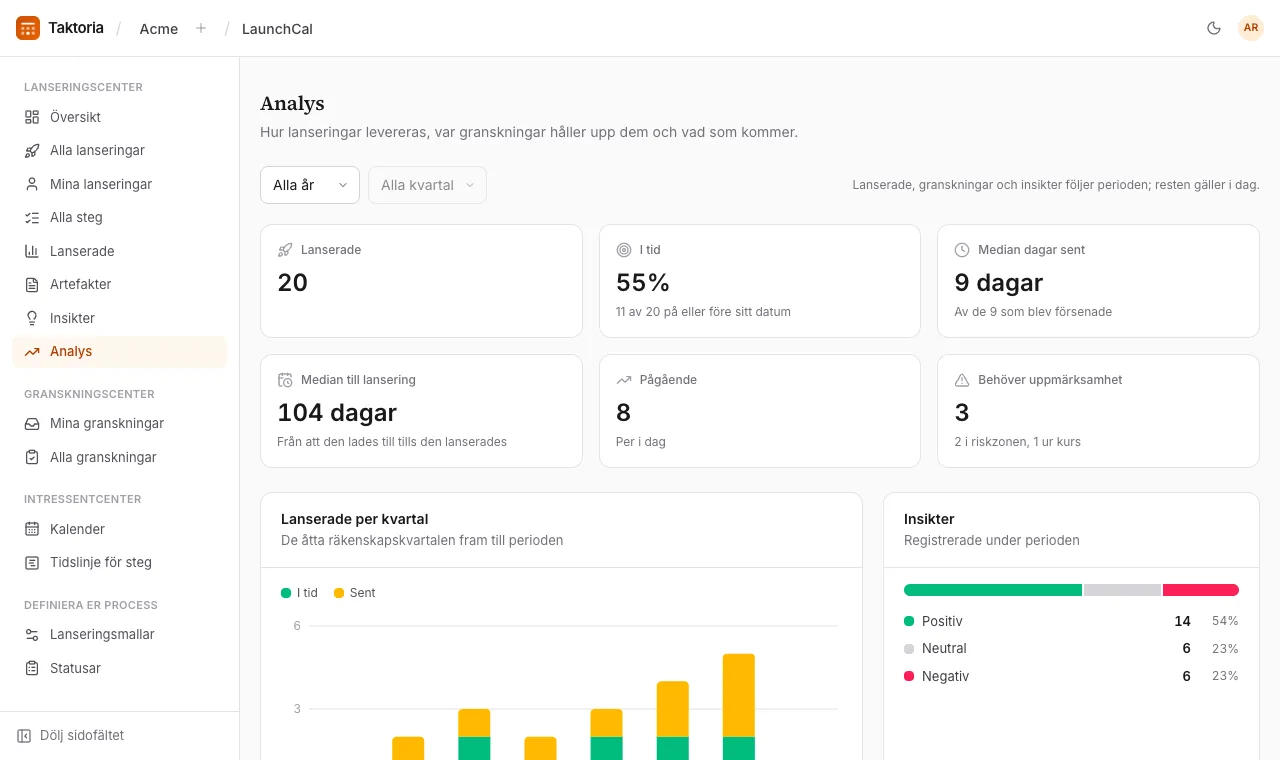Click the LaunchCal breadcrumb link
The image size is (1280, 760).
pos(277,29)
